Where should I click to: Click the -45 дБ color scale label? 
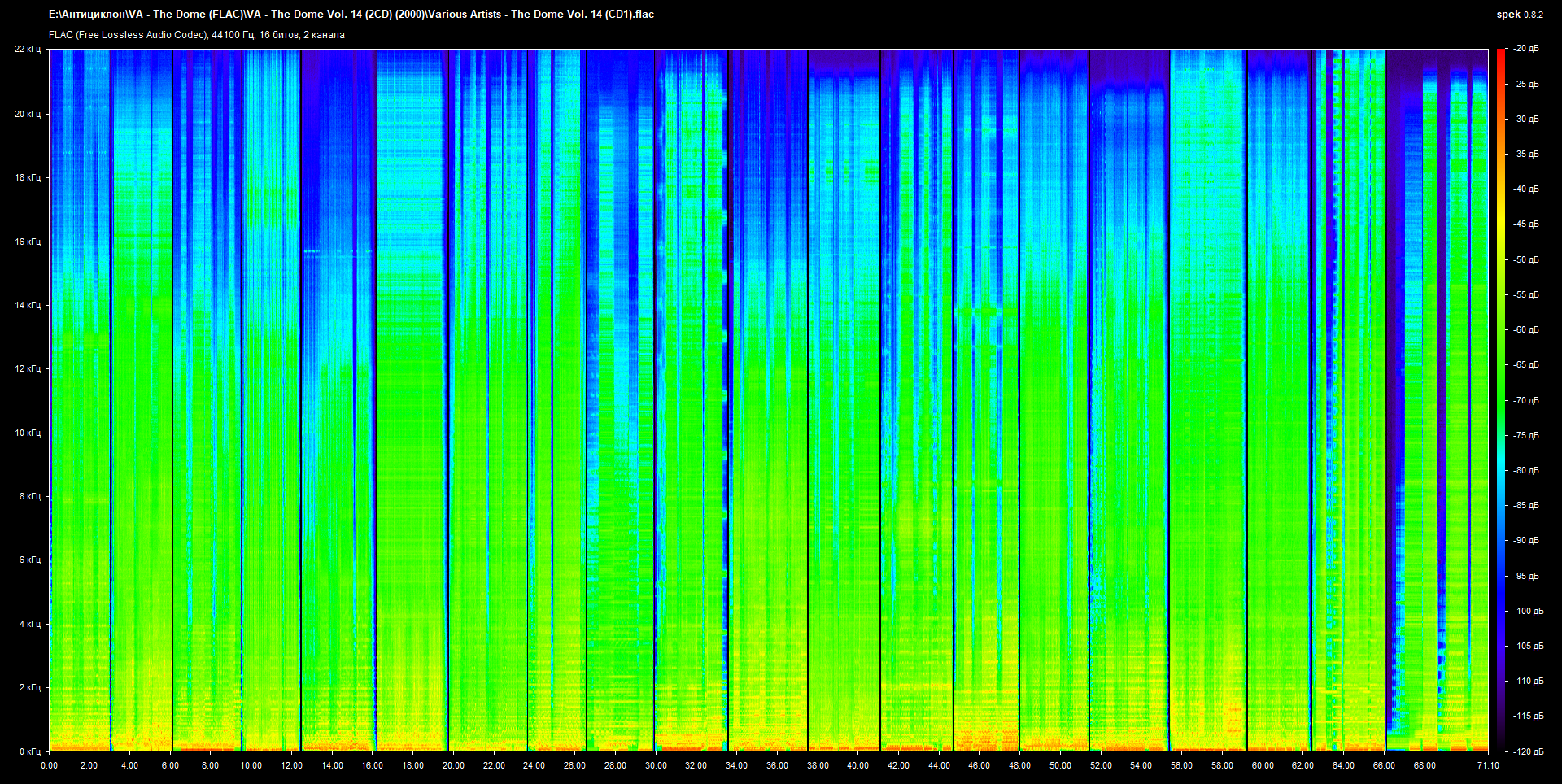coord(1525,224)
